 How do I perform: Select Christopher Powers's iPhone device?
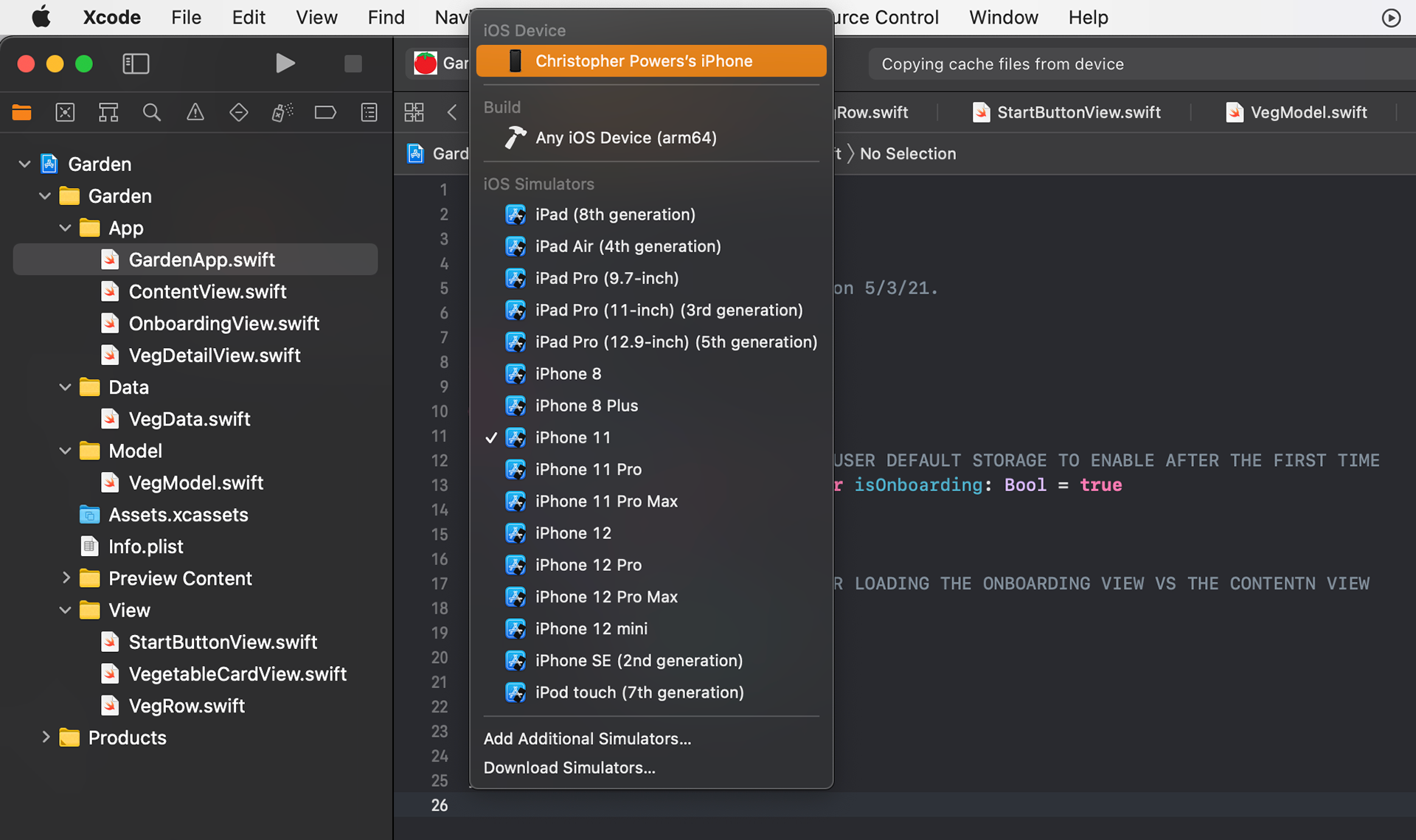pos(651,61)
